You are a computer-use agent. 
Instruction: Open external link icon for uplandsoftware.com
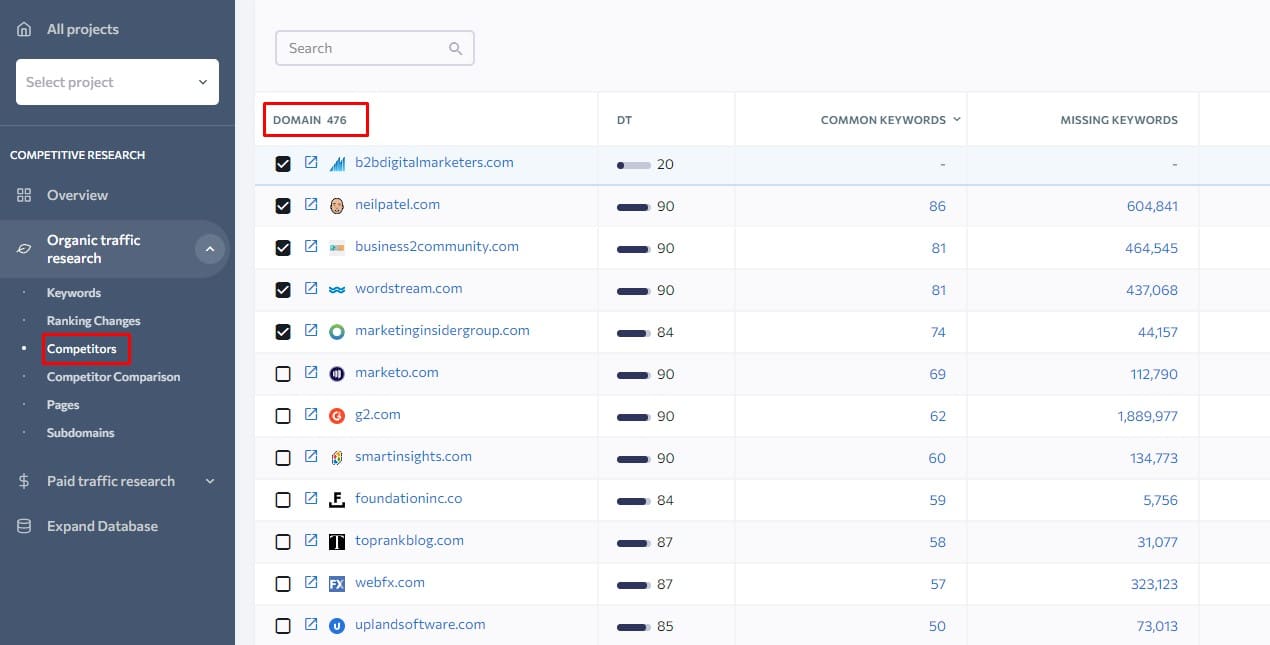point(311,625)
